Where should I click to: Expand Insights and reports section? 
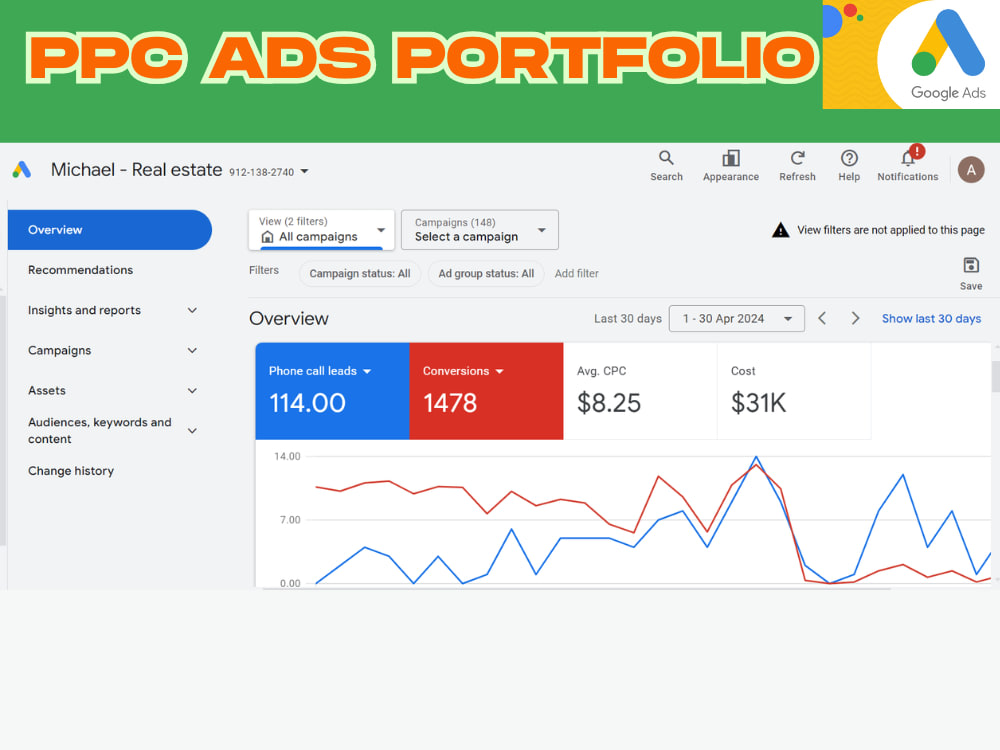pos(192,310)
